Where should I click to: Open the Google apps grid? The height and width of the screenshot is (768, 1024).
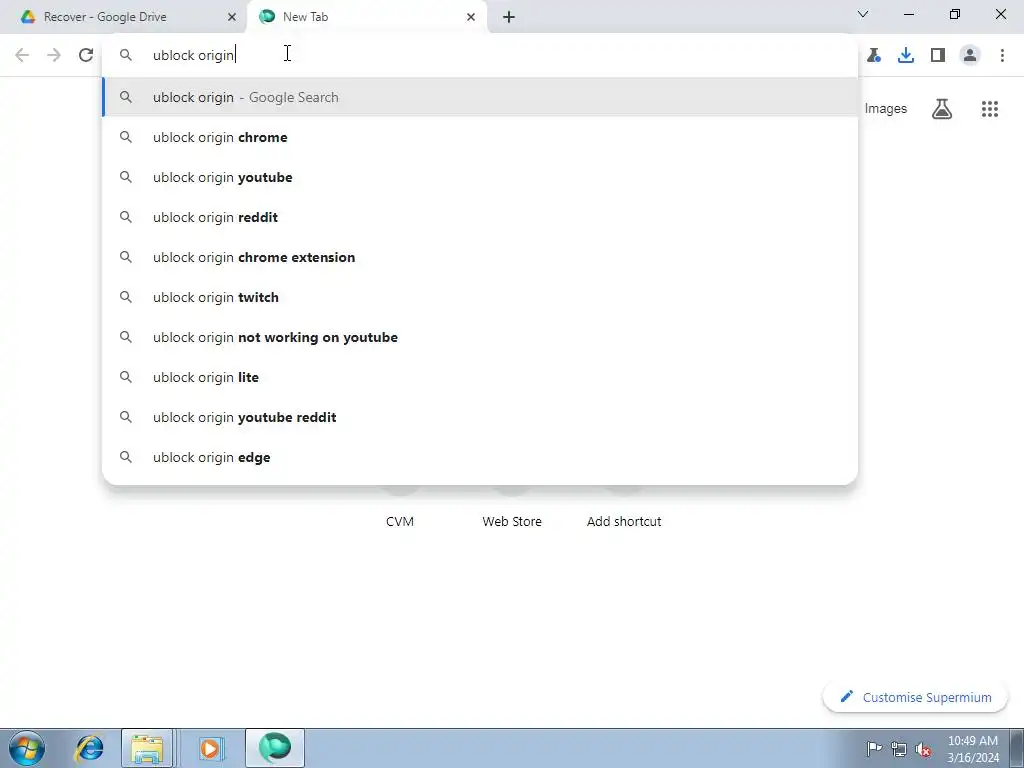[x=990, y=108]
